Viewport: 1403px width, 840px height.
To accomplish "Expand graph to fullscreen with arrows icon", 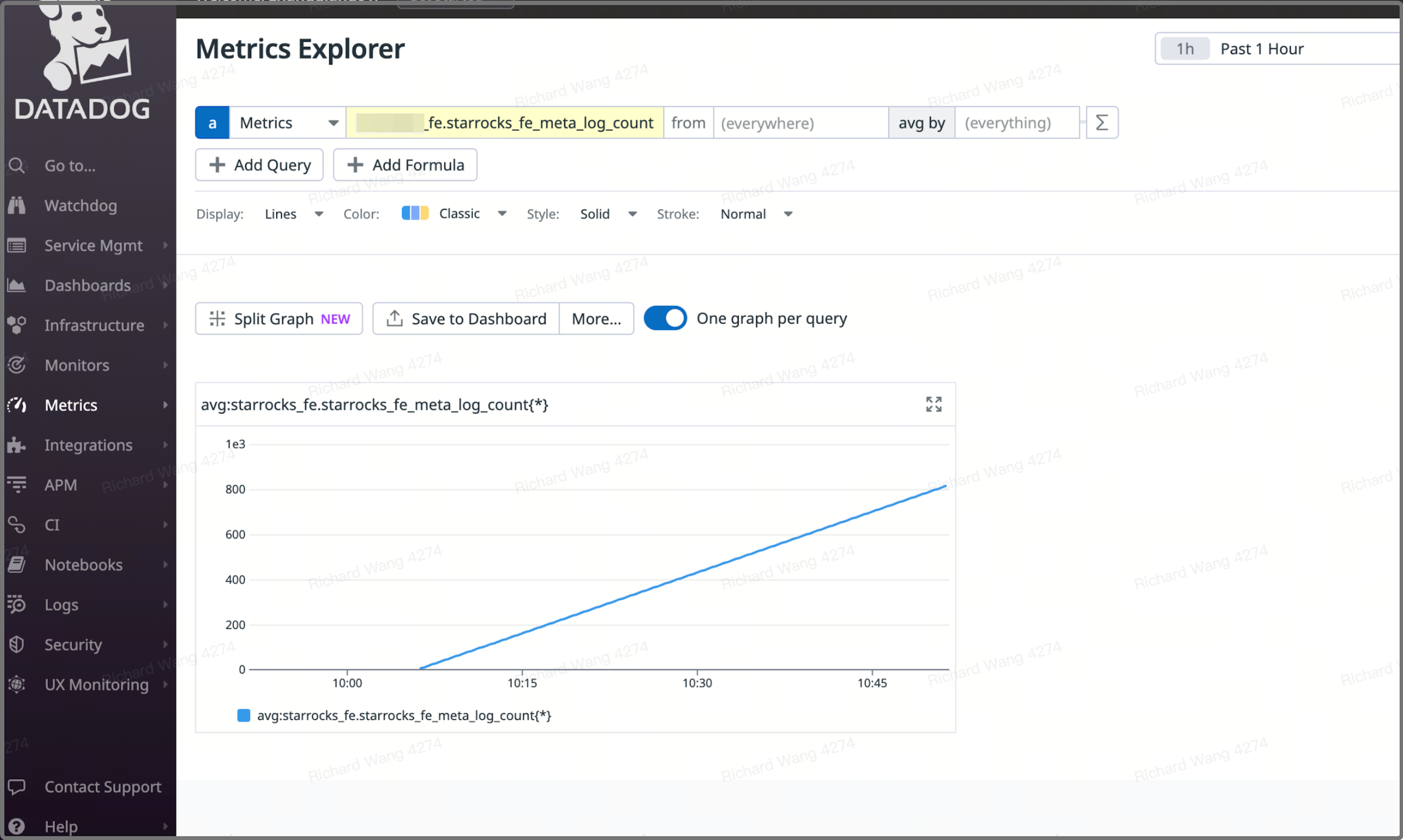I will tap(933, 404).
